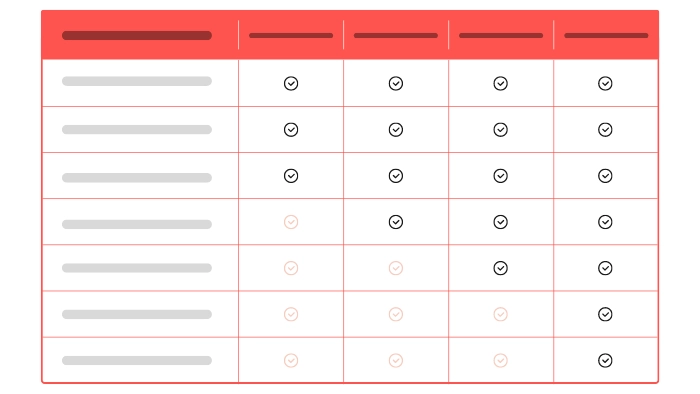Viewport: 700px width, 394px height.
Task: Click the gray feature label in the first row
Action: point(137,81)
